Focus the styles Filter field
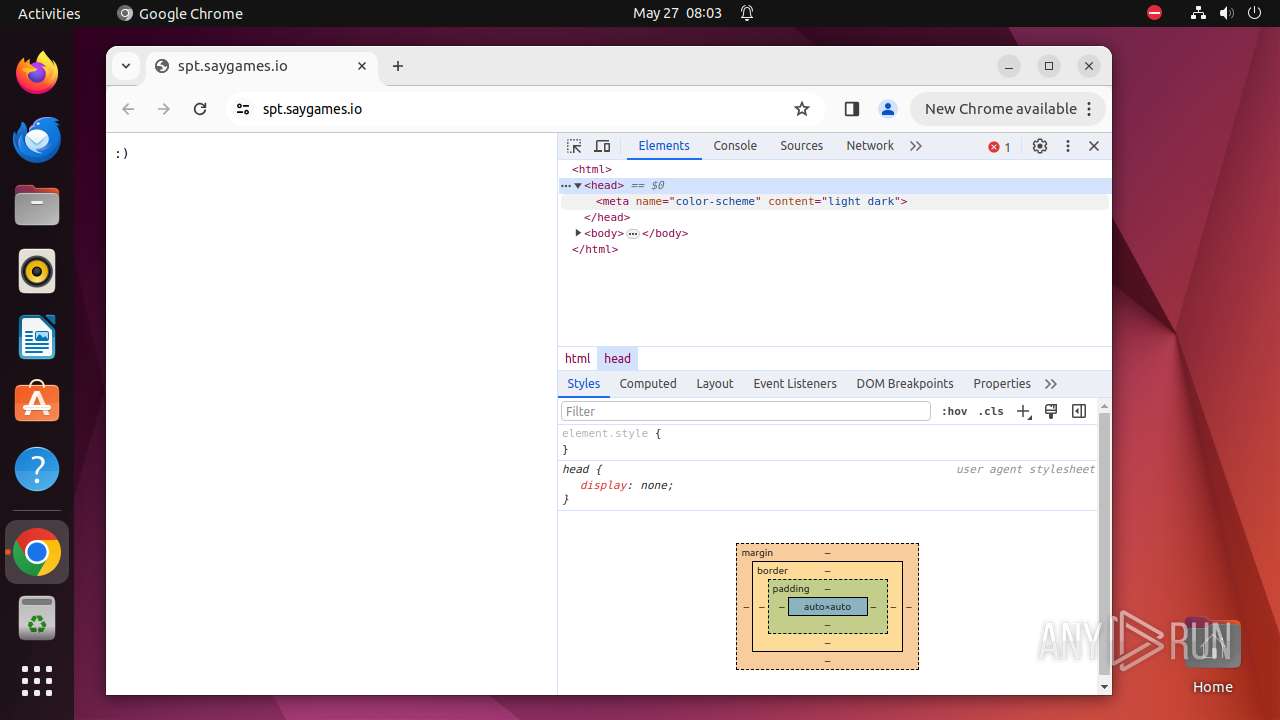 (746, 411)
